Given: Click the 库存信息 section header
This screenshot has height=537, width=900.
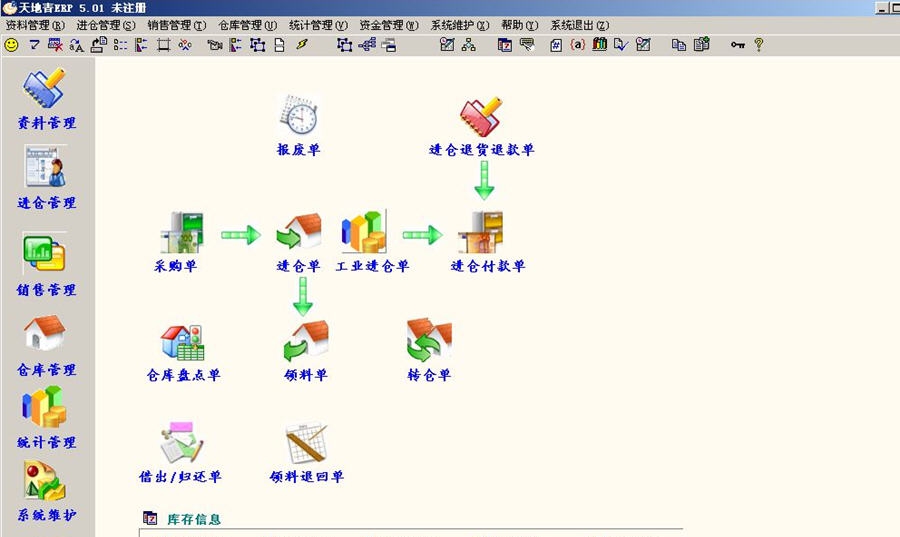Looking at the screenshot, I should tap(194, 519).
